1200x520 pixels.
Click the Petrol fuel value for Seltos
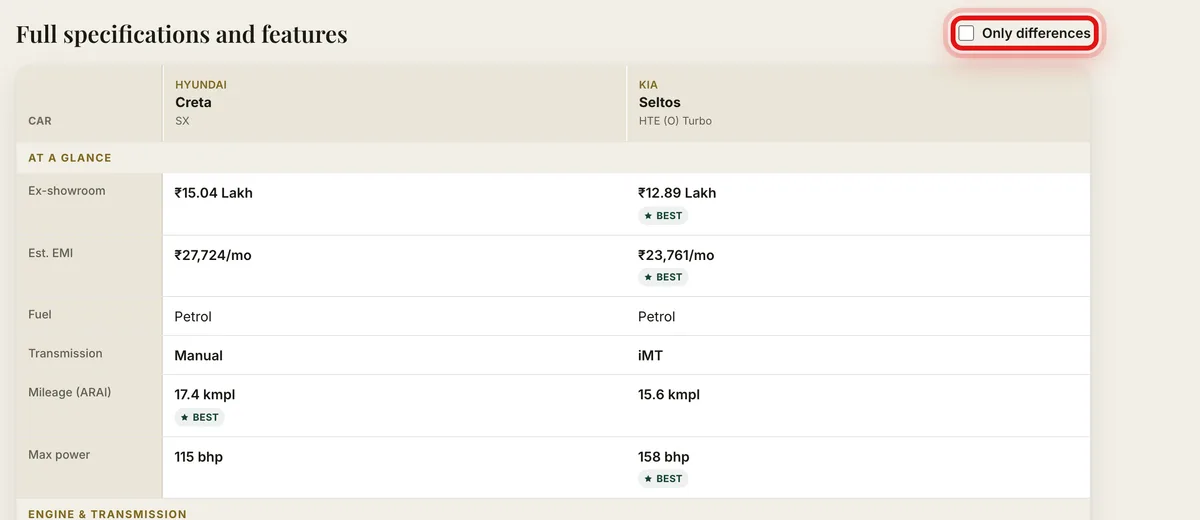657,316
